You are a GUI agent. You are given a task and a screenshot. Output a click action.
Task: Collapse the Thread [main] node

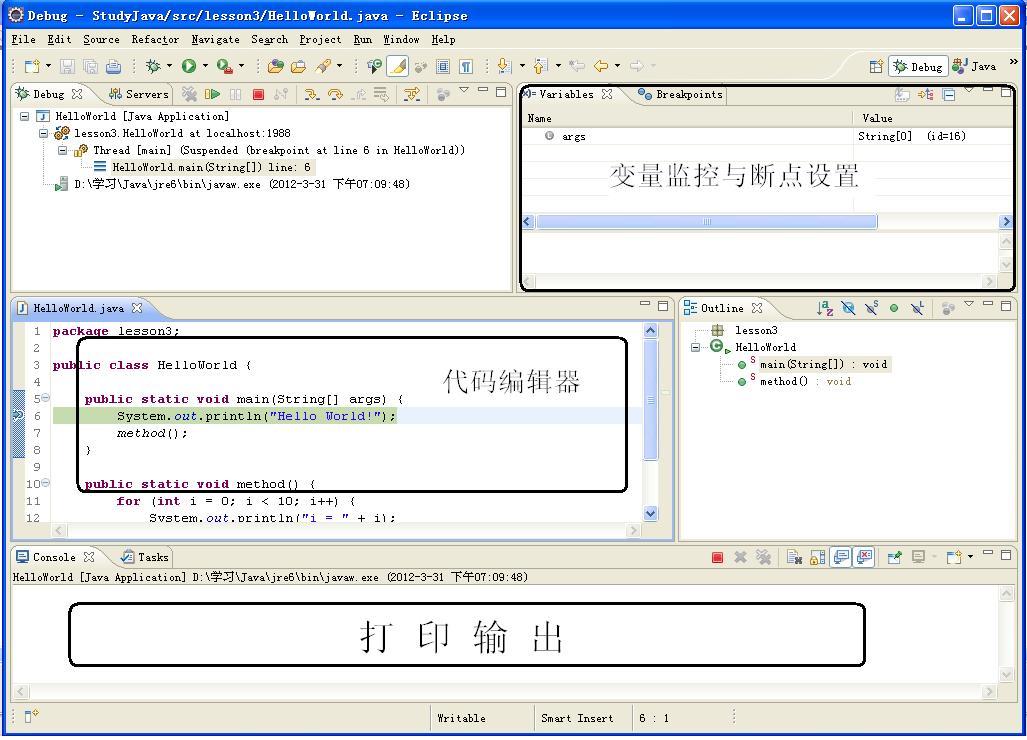(x=63, y=151)
